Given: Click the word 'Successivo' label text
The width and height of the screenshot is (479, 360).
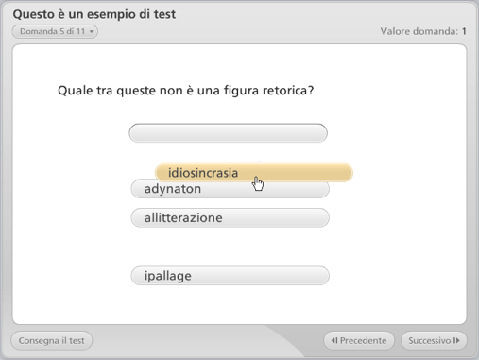Looking at the screenshot, I should pyautogui.click(x=430, y=340).
